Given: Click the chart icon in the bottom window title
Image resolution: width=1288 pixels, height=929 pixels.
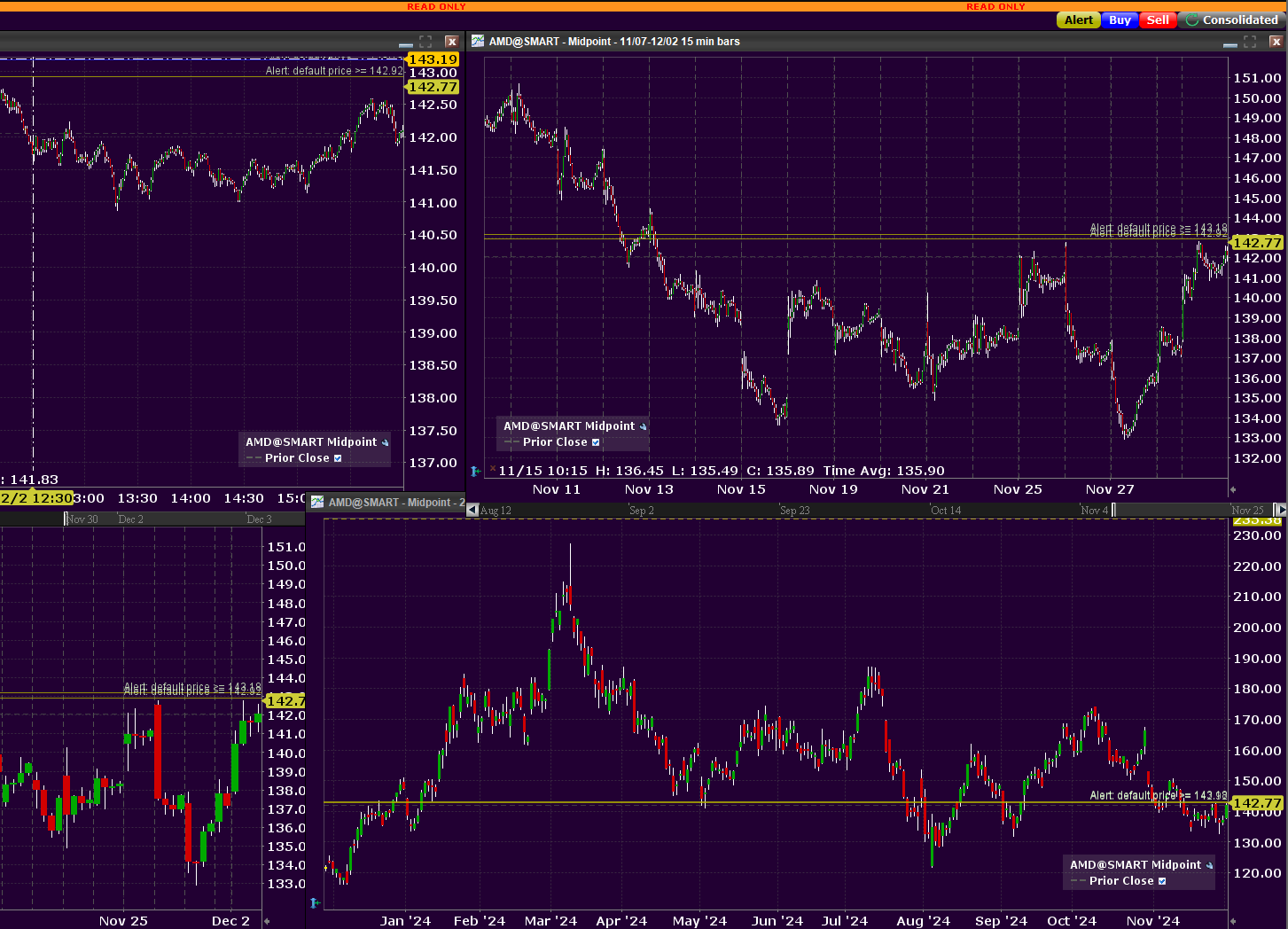Looking at the screenshot, I should 317,502.
